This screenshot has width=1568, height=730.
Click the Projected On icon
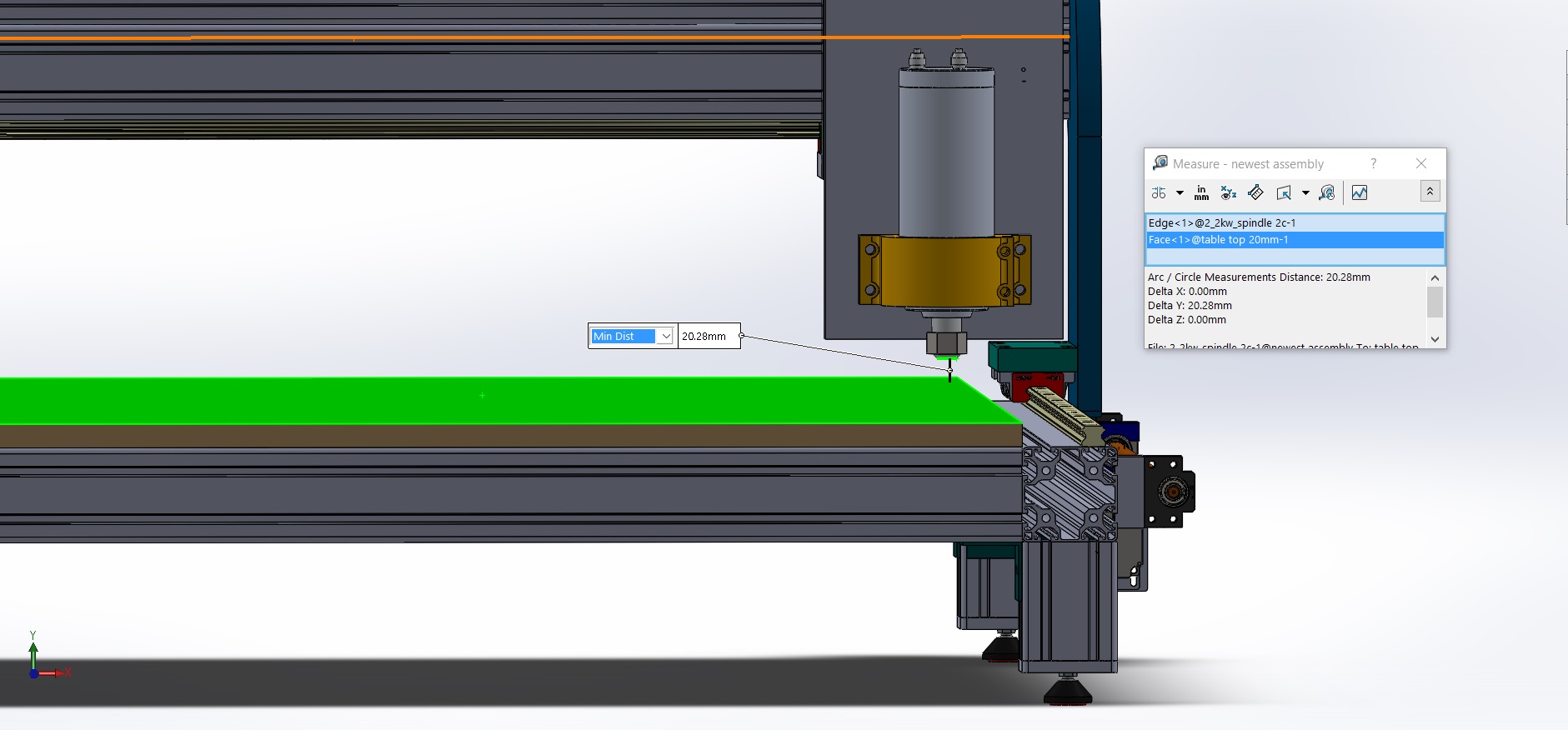pyautogui.click(x=1284, y=193)
